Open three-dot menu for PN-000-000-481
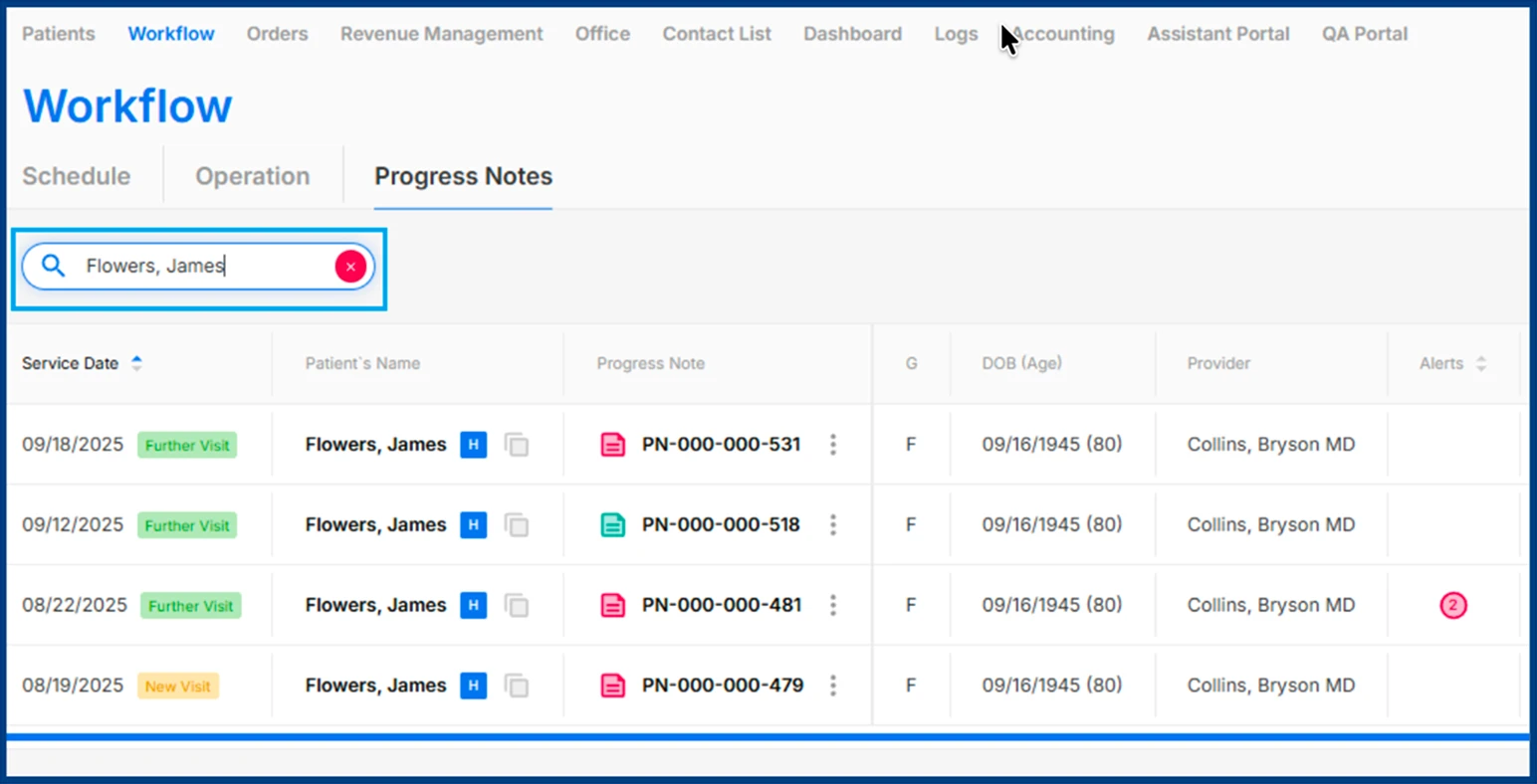Viewport: 1537px width, 784px height. 833,605
